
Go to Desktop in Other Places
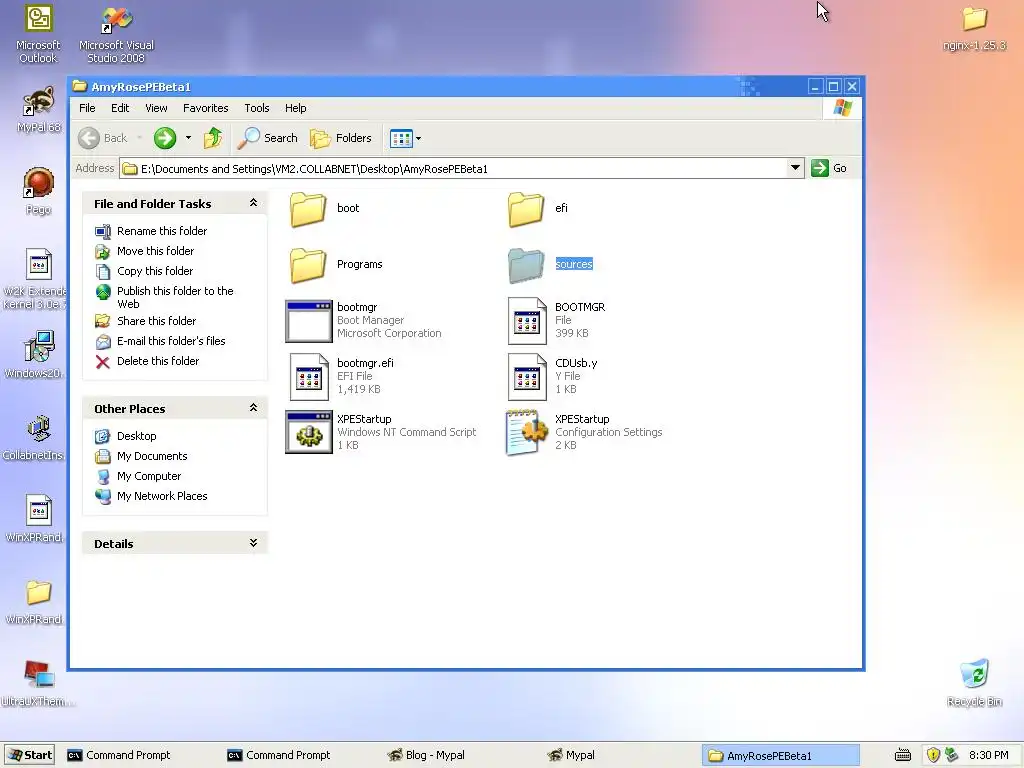pos(136,436)
